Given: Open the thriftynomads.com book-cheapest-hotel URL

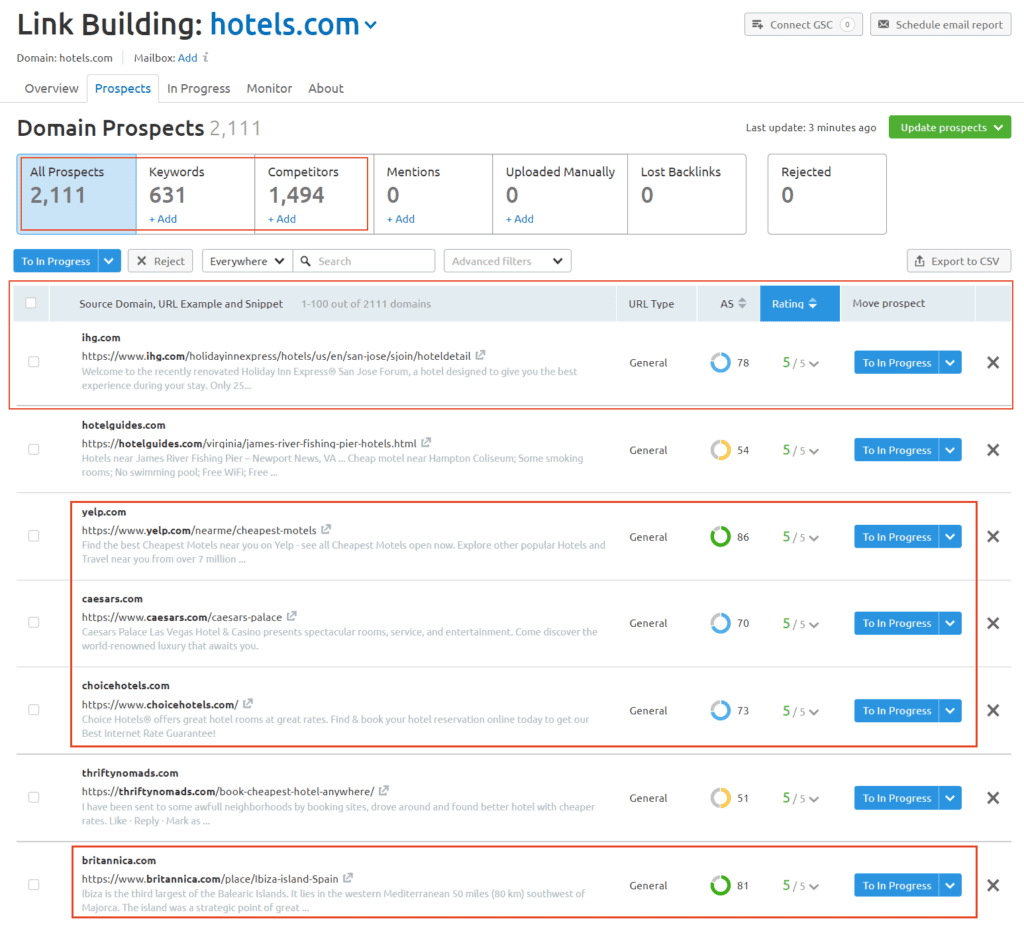Looking at the screenshot, I should [228, 791].
